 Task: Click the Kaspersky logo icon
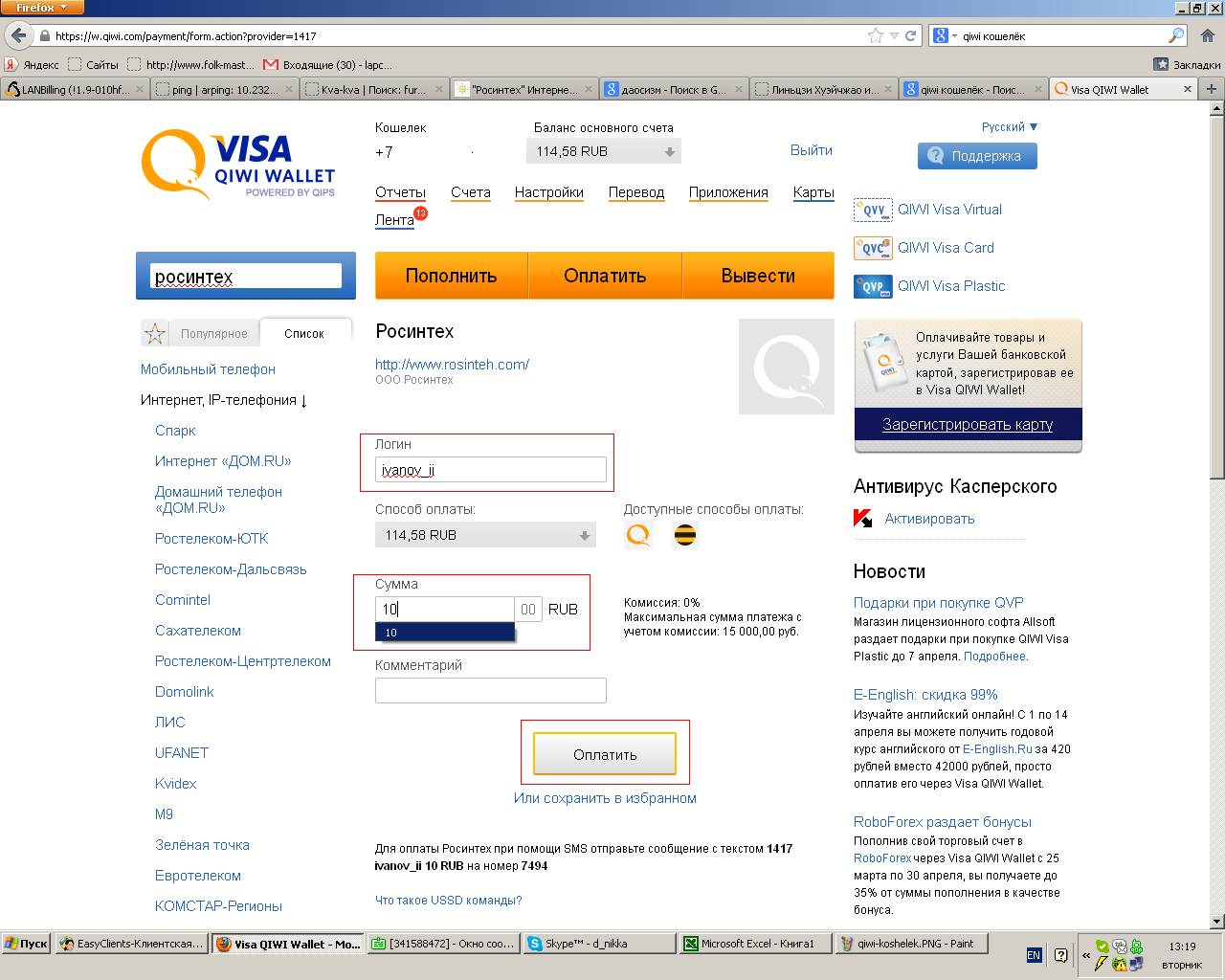pyautogui.click(x=862, y=519)
